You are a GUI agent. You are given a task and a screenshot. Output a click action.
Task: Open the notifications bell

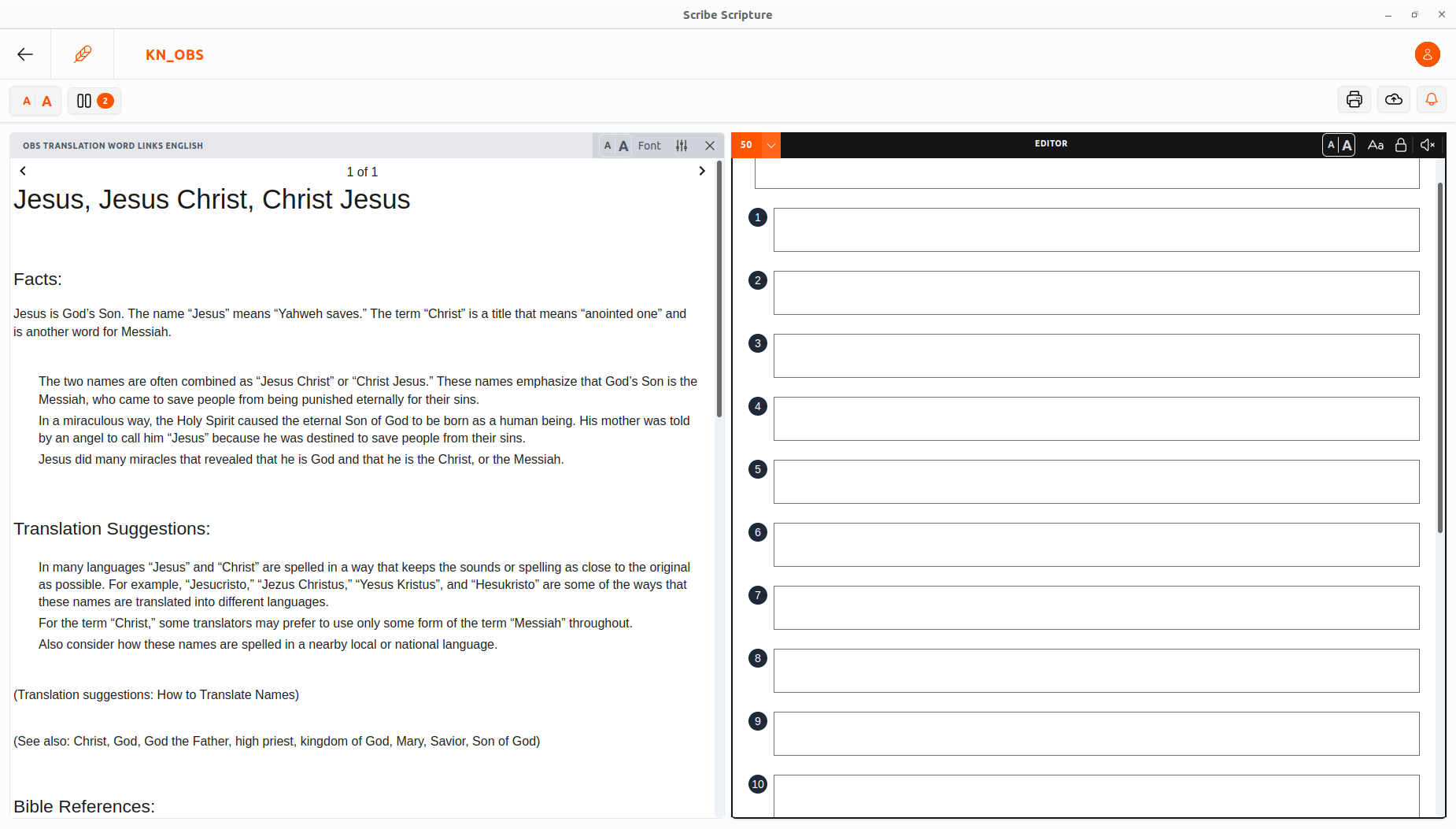1431,100
